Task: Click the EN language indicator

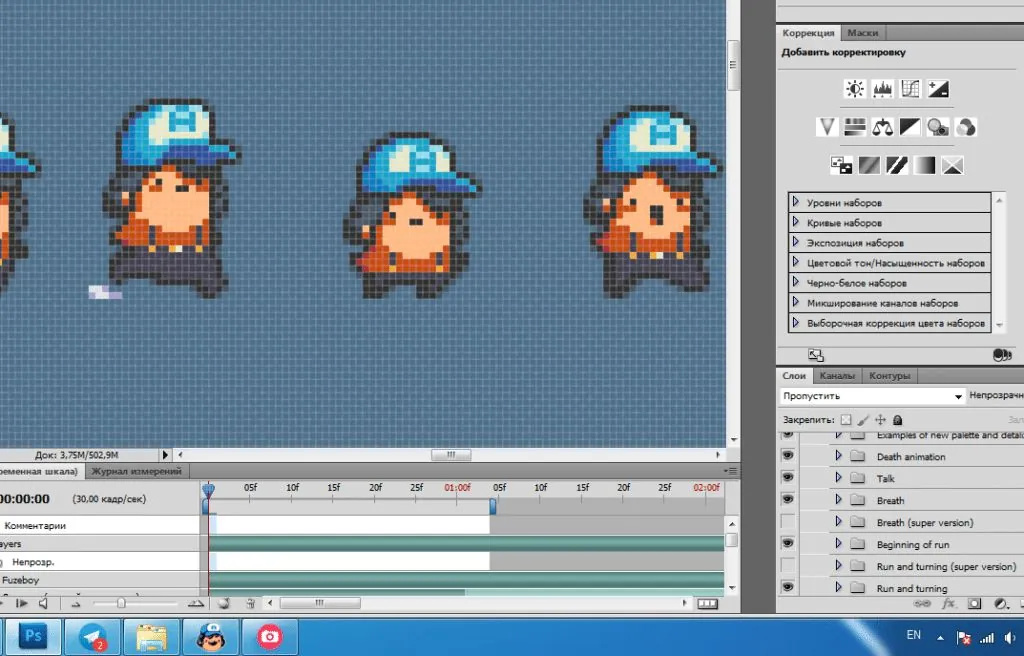Action: [914, 634]
